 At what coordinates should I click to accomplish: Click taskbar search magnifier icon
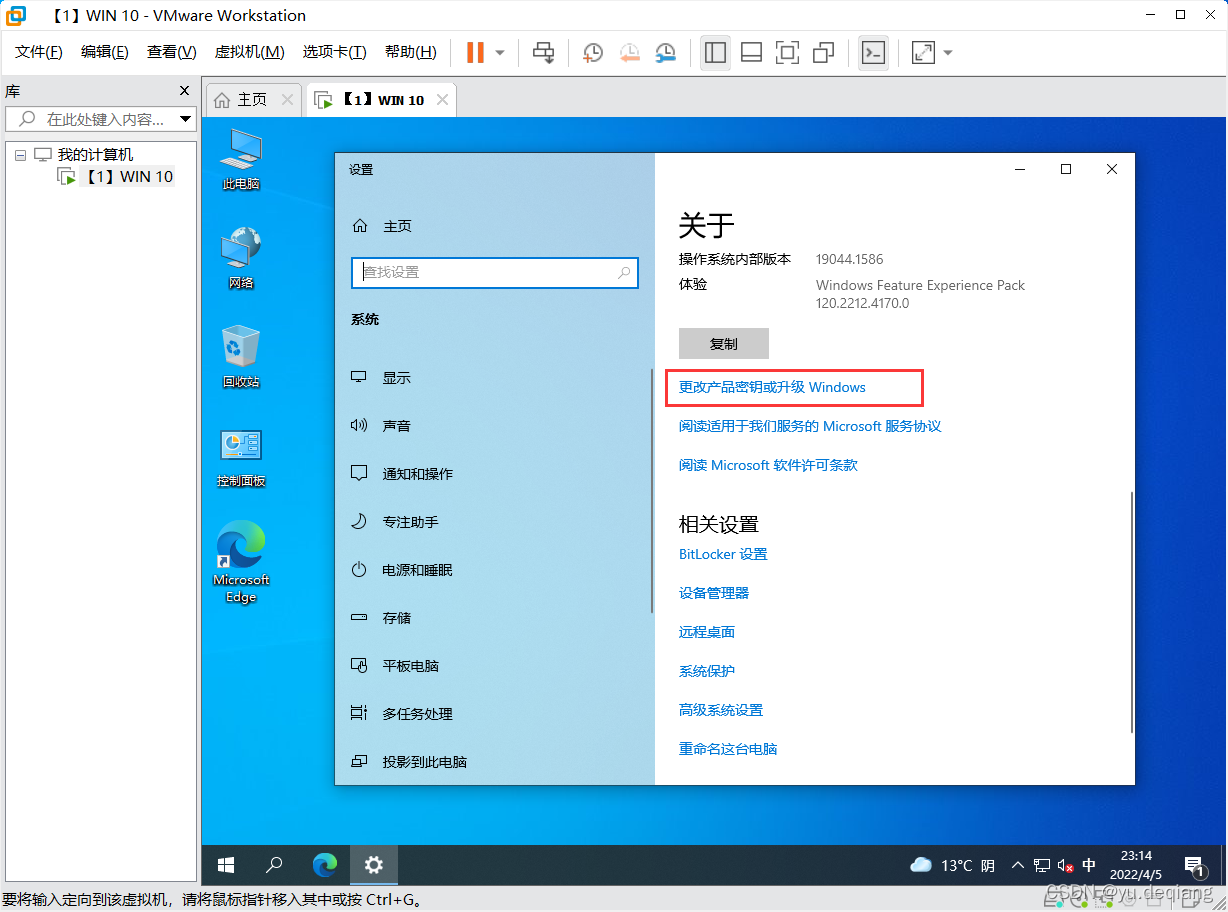(274, 865)
